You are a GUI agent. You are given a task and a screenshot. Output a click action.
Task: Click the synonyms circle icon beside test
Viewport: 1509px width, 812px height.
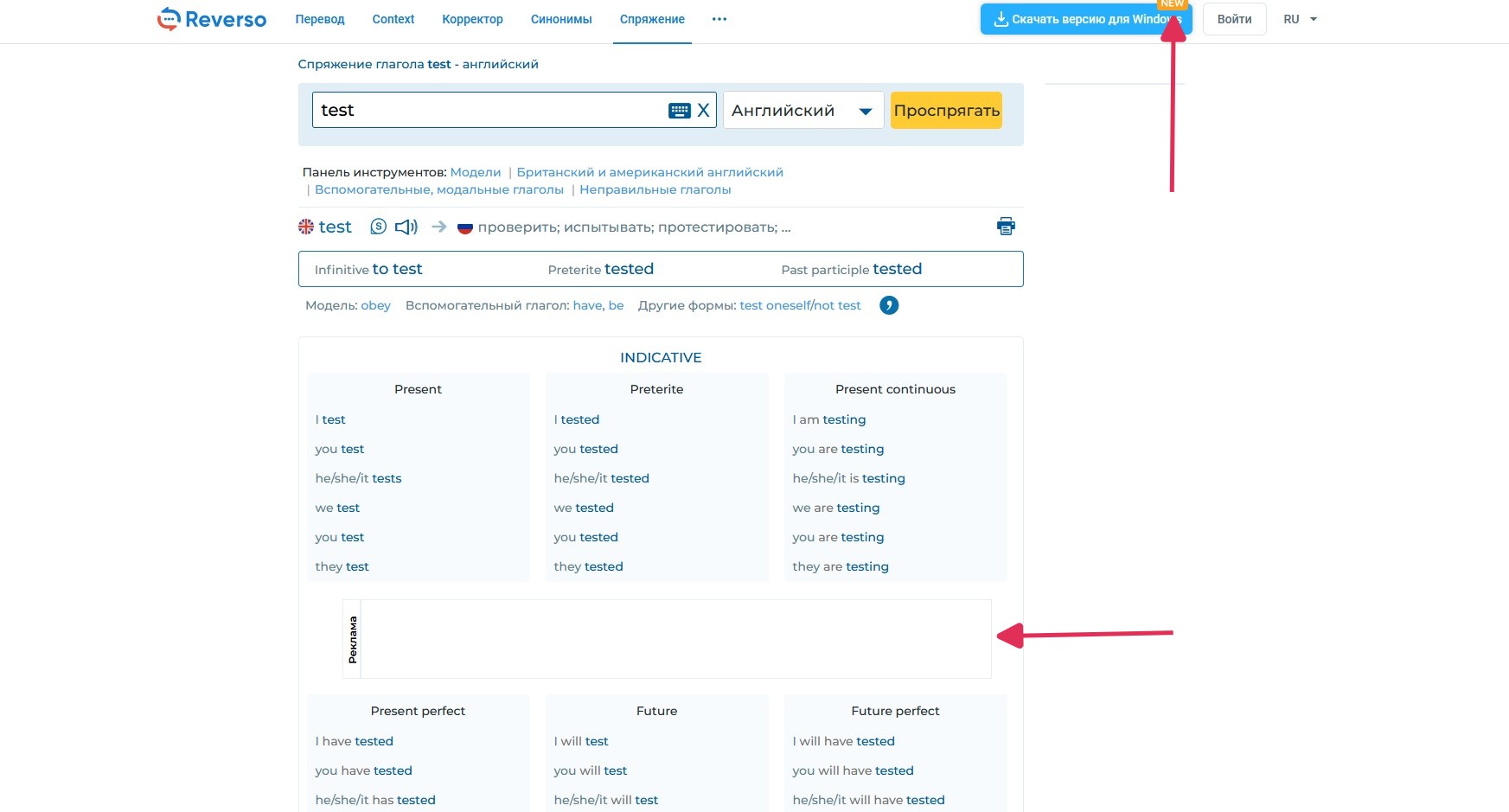coord(378,227)
